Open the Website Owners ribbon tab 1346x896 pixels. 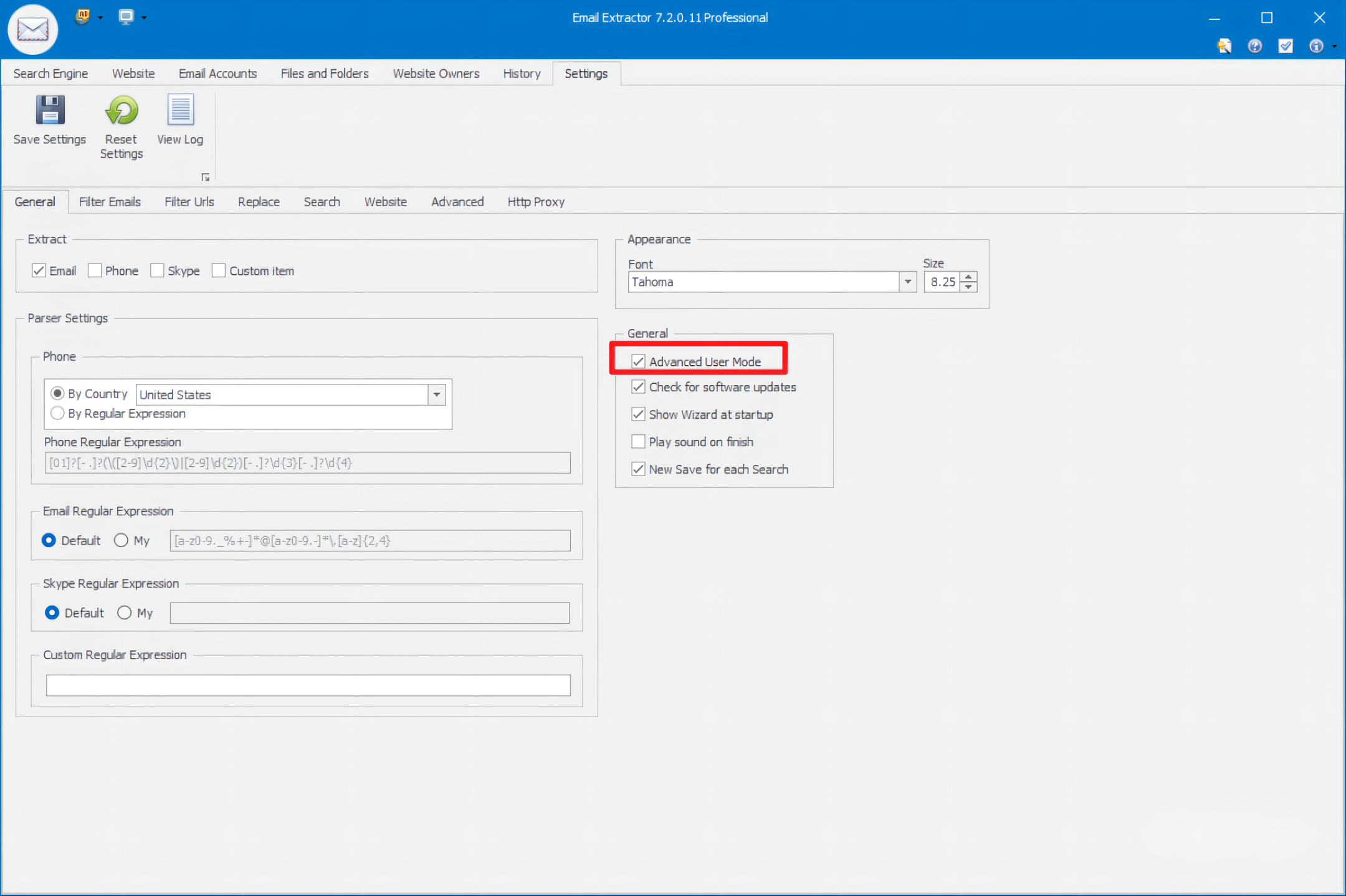(436, 74)
